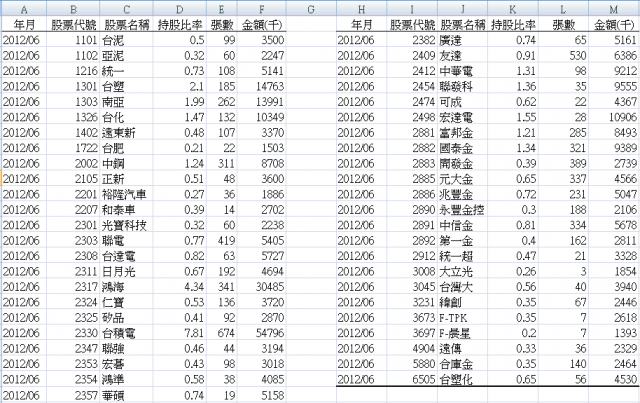Click the 富邦金 stock name cell
The height and width of the screenshot is (403, 640).
pyautogui.click(x=462, y=133)
